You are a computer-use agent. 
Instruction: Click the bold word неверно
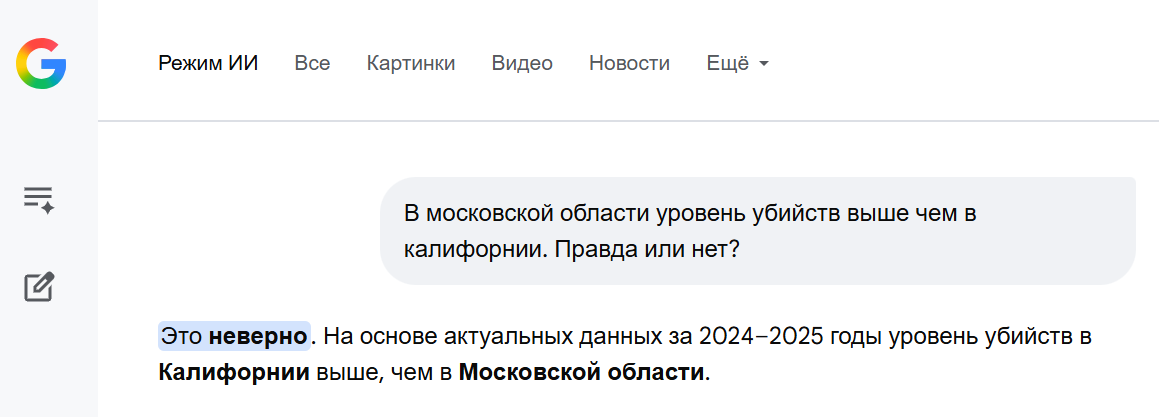click(258, 337)
